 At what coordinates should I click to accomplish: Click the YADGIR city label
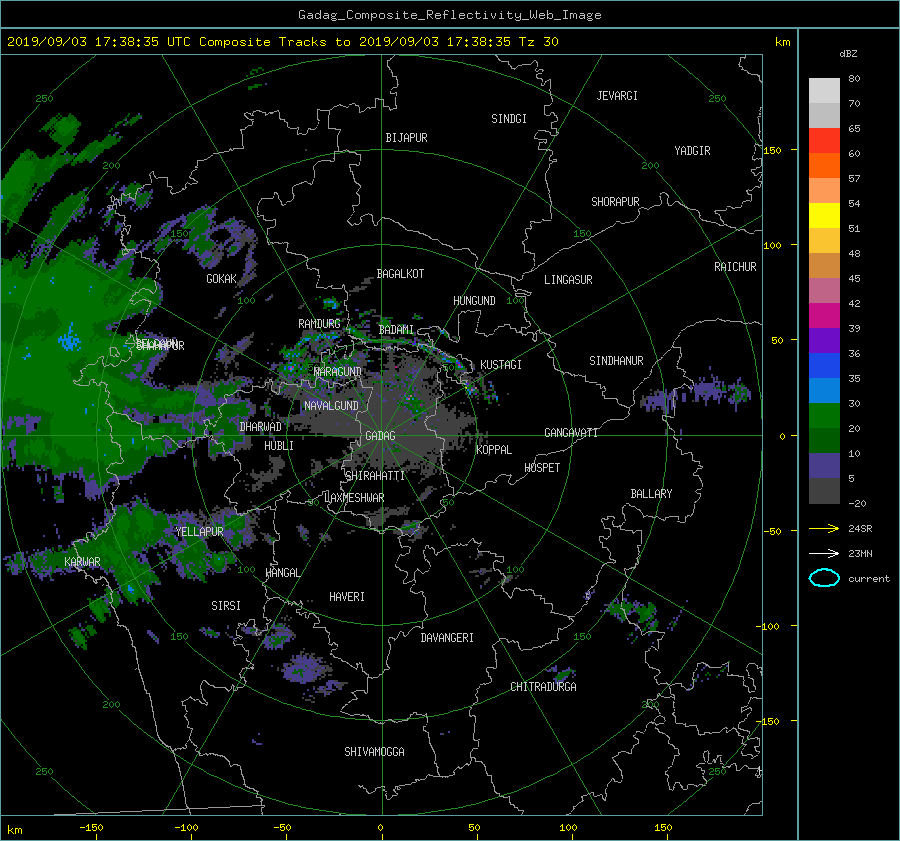[692, 151]
